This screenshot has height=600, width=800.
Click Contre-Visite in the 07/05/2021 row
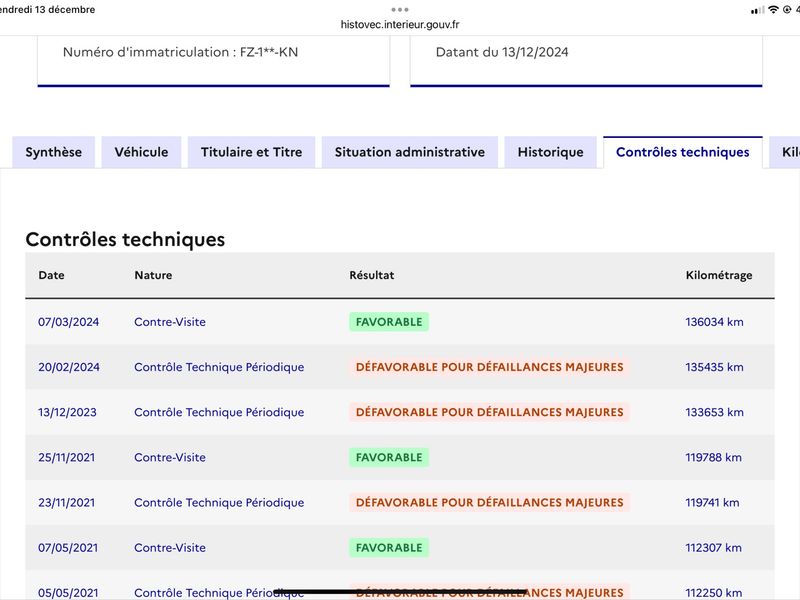[170, 547]
